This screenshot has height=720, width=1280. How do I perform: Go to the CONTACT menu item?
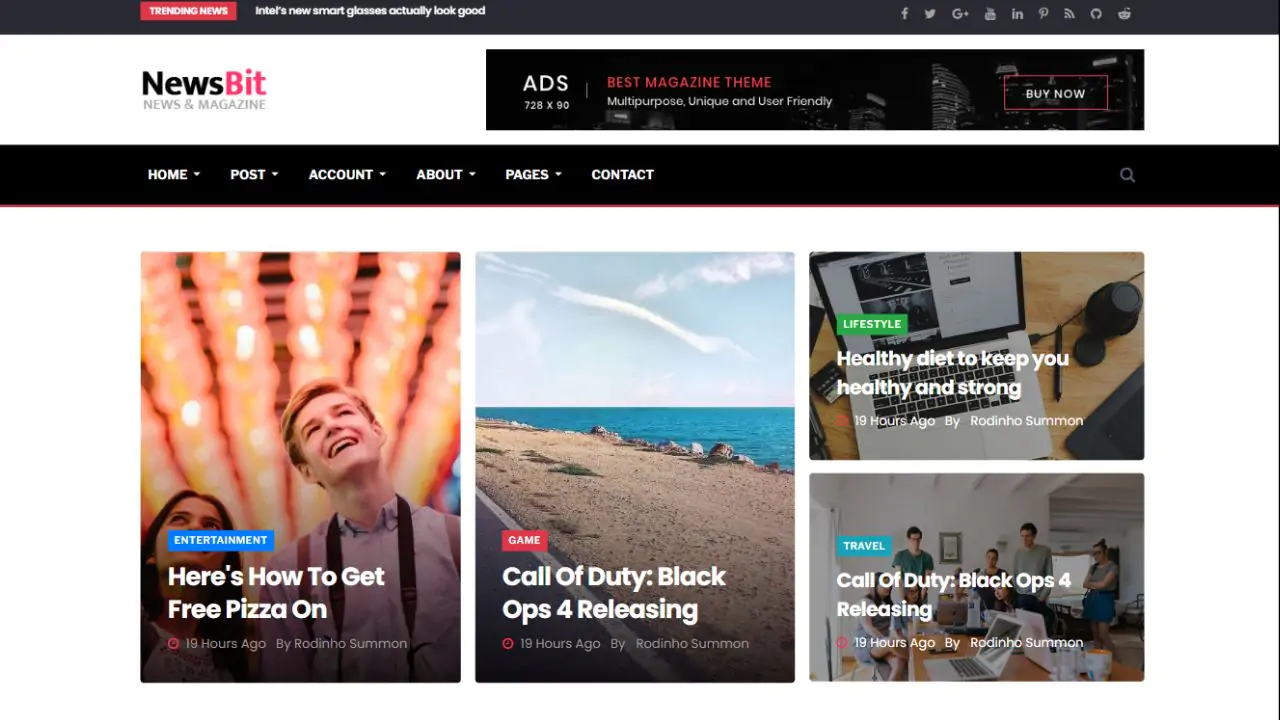point(622,174)
